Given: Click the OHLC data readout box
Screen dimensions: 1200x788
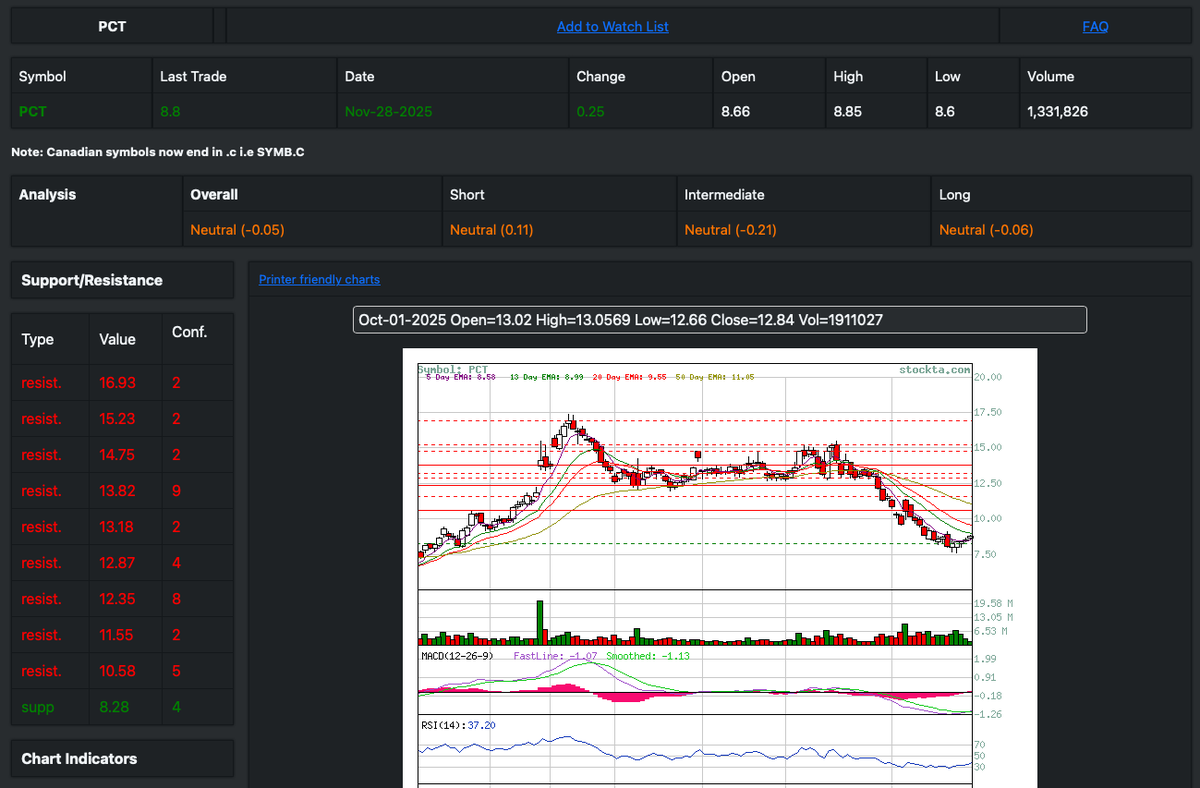Looking at the screenshot, I should pos(718,319).
